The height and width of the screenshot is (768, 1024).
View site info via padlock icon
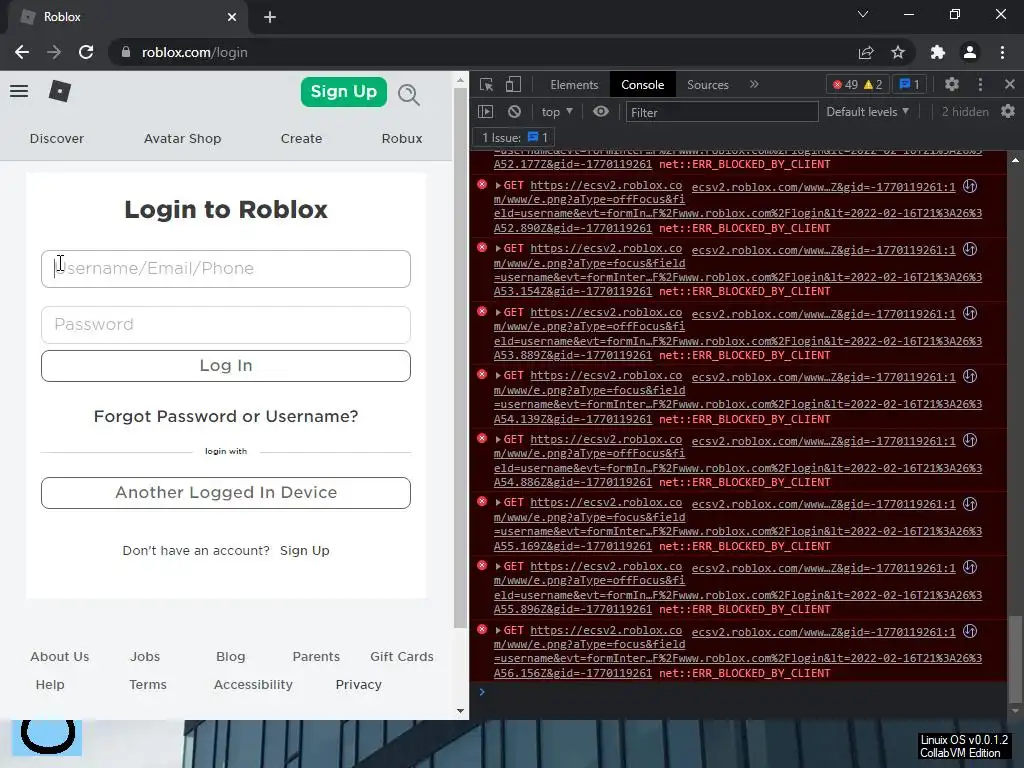(125, 52)
